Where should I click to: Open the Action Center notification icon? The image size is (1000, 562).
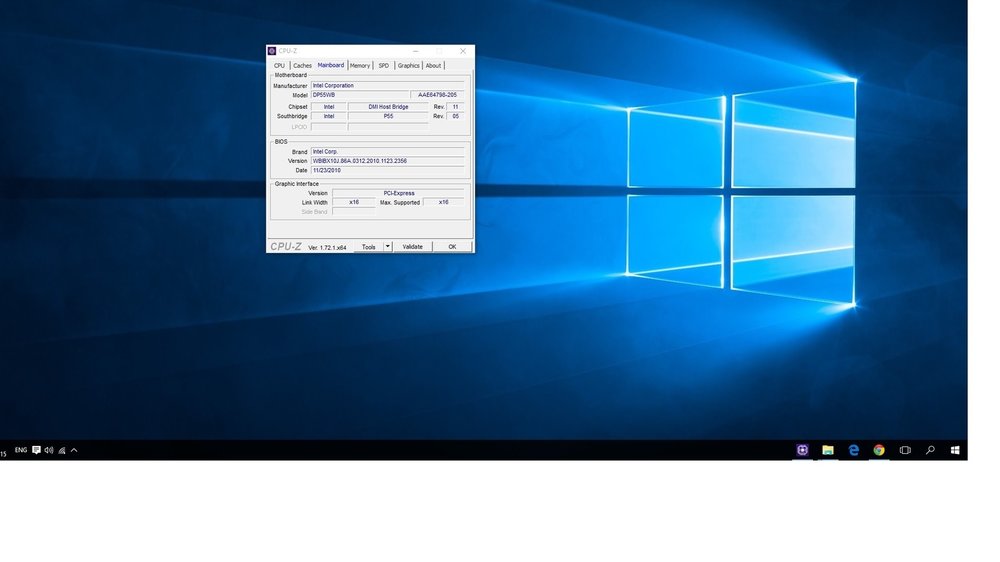(36, 450)
